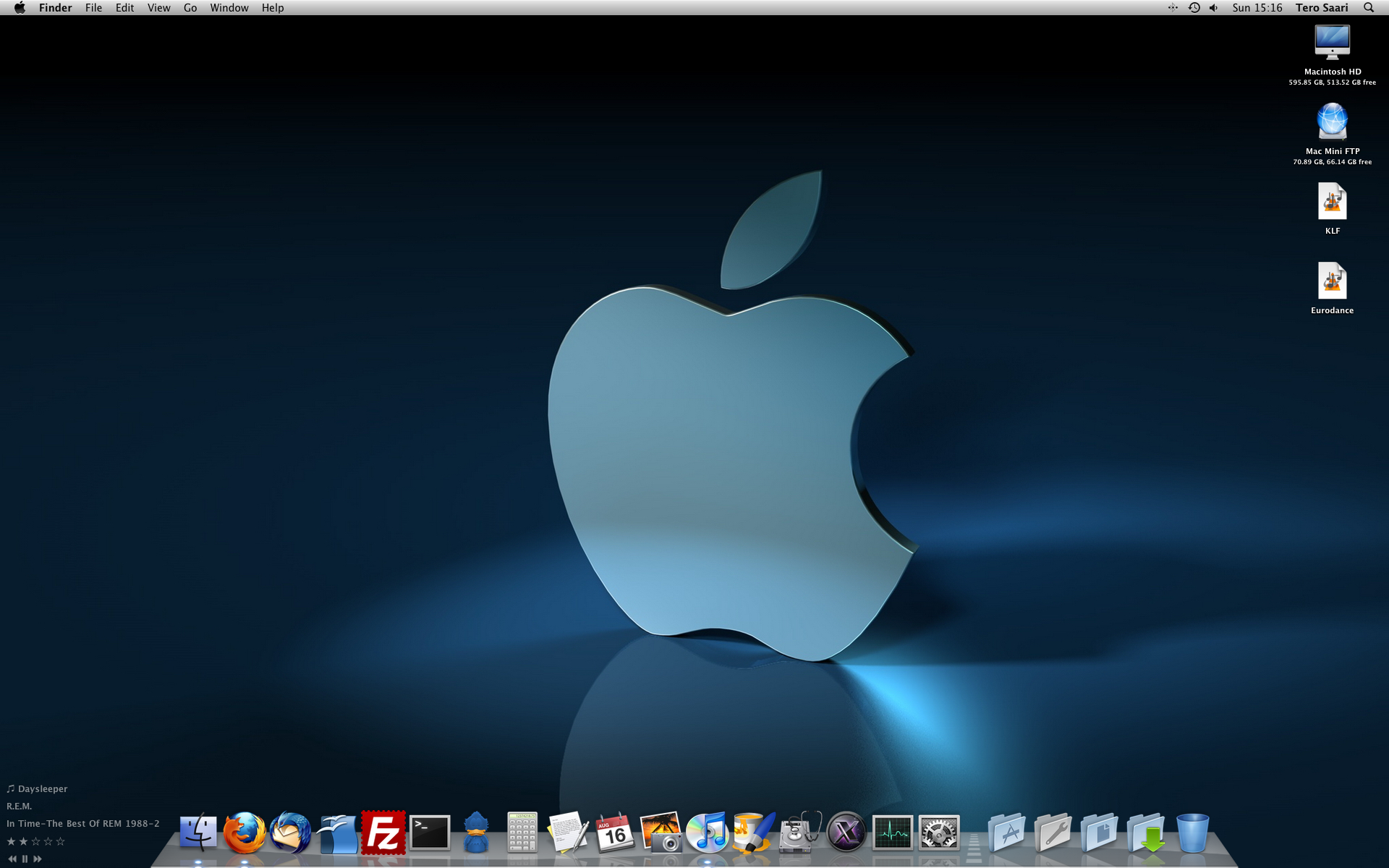This screenshot has width=1389, height=868.
Task: Skip to next track in music widget
Action: [38, 859]
